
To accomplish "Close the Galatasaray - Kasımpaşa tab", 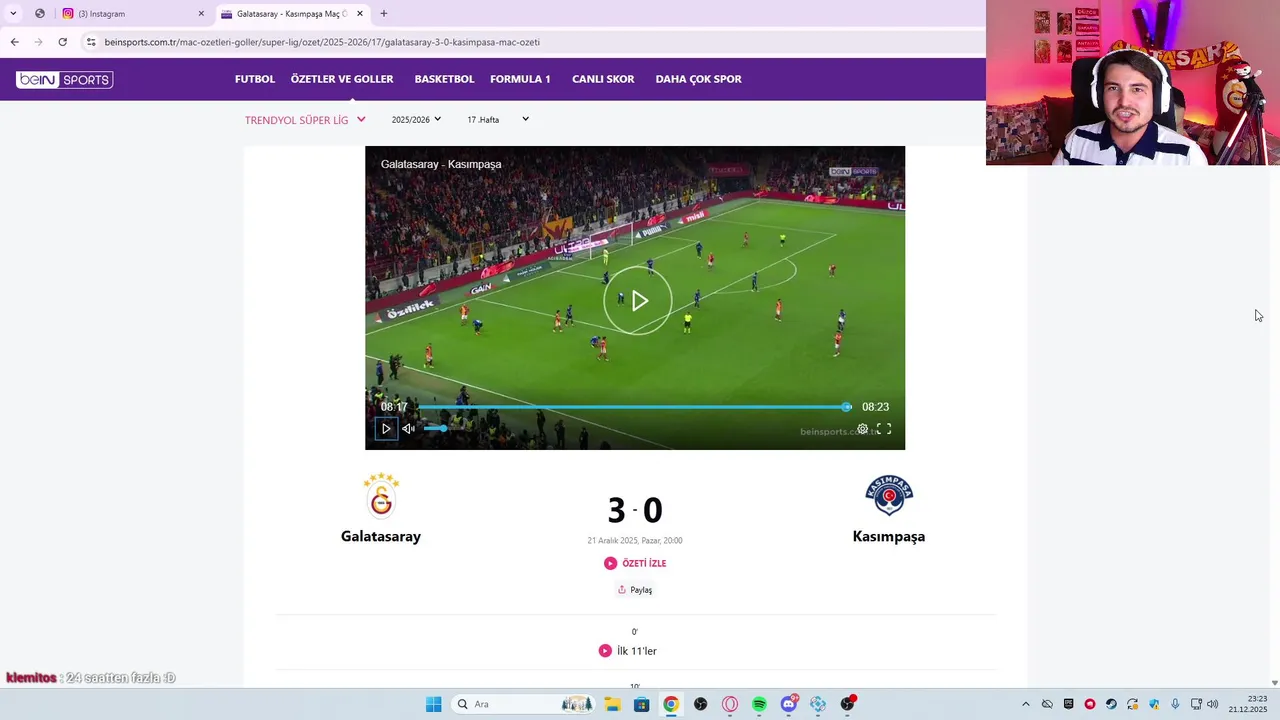I will tap(360, 14).
